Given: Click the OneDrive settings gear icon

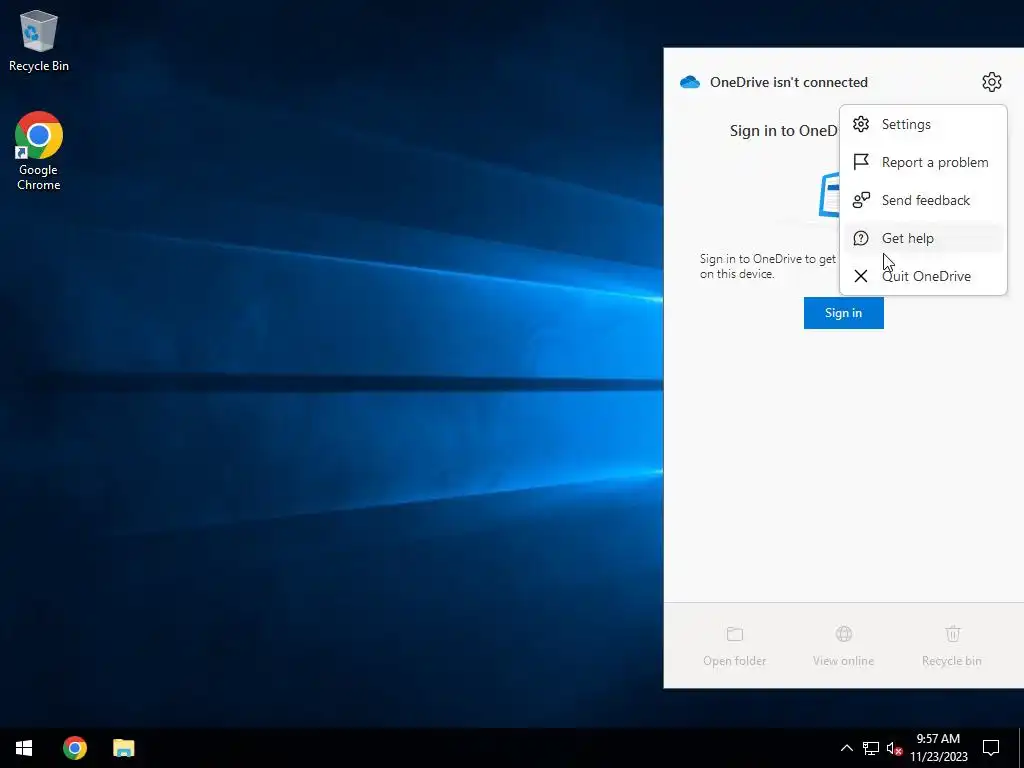Looking at the screenshot, I should coord(991,82).
